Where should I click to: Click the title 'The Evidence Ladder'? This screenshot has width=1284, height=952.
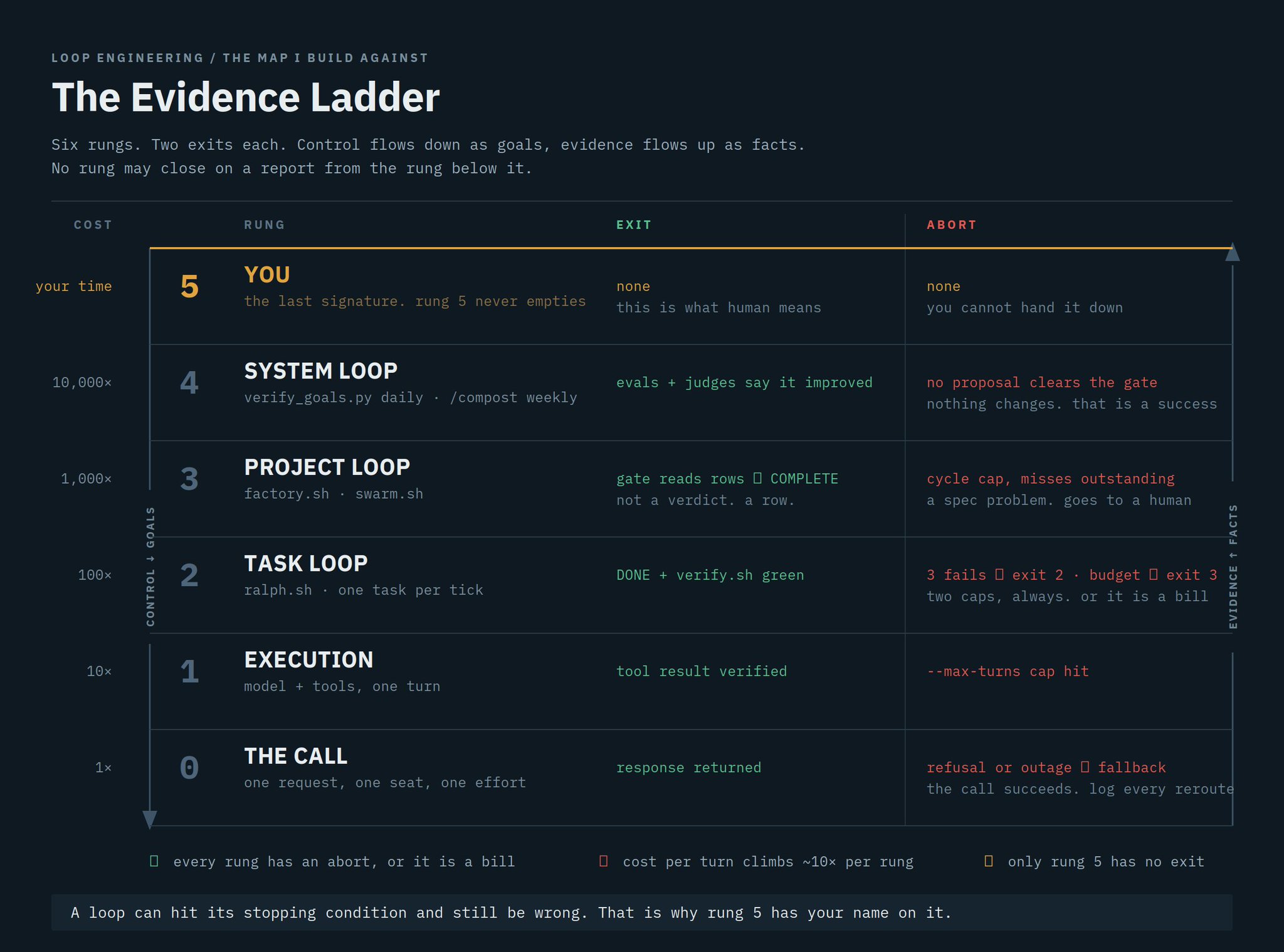(x=246, y=98)
